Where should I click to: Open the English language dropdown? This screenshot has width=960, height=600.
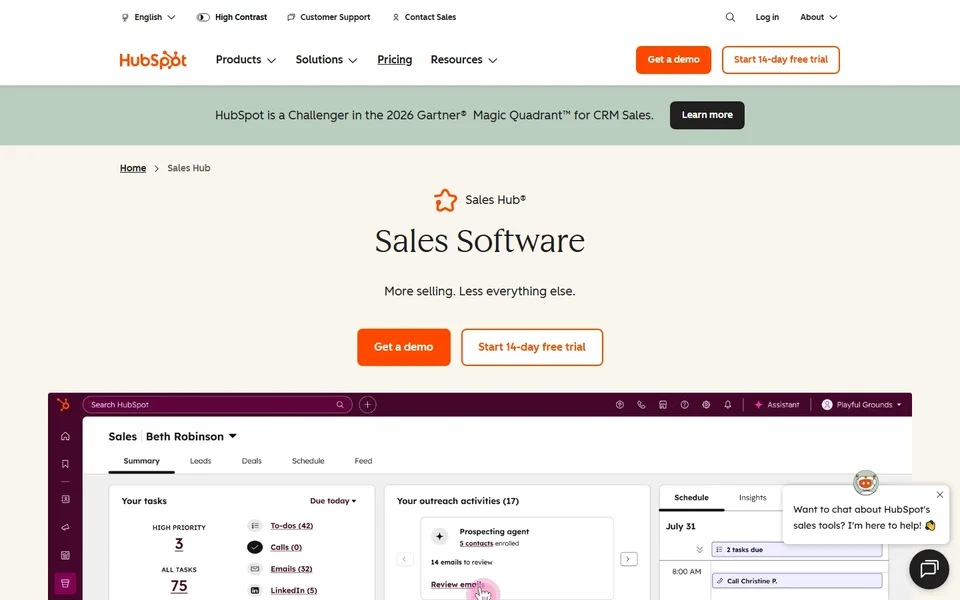(149, 17)
